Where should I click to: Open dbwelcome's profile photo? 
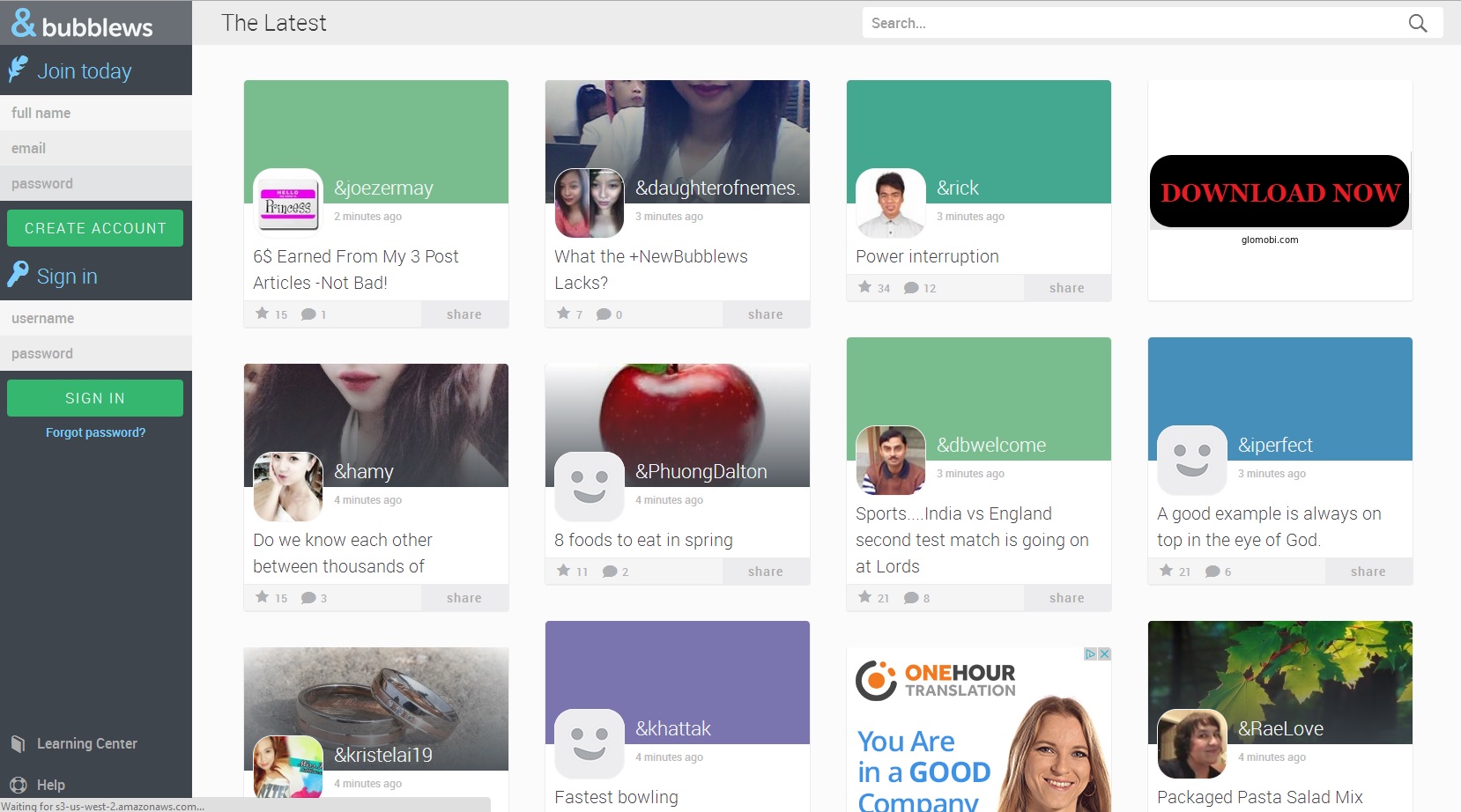(x=891, y=460)
